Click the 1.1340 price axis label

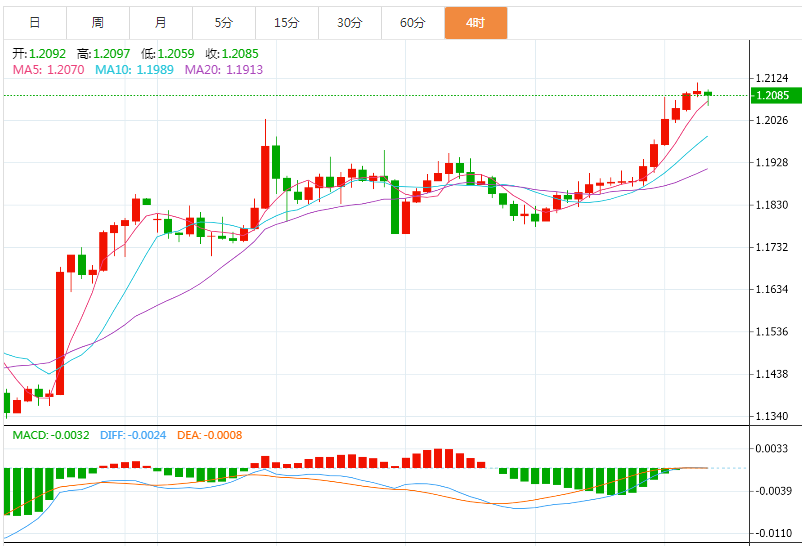[772, 416]
